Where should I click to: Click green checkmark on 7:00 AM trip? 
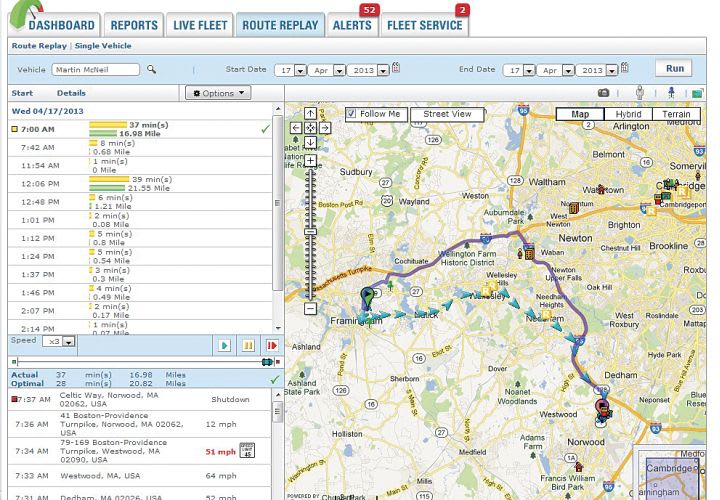[x=265, y=129]
